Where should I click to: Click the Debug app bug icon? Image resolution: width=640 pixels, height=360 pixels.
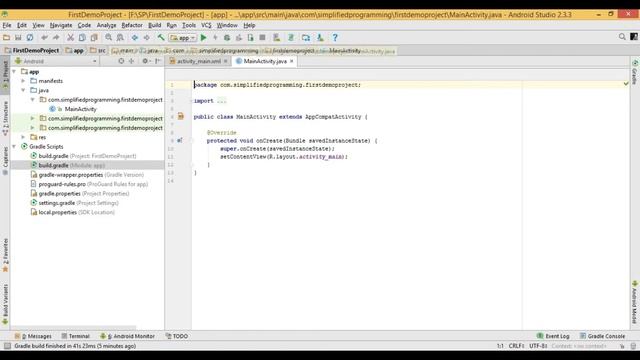[227, 38]
